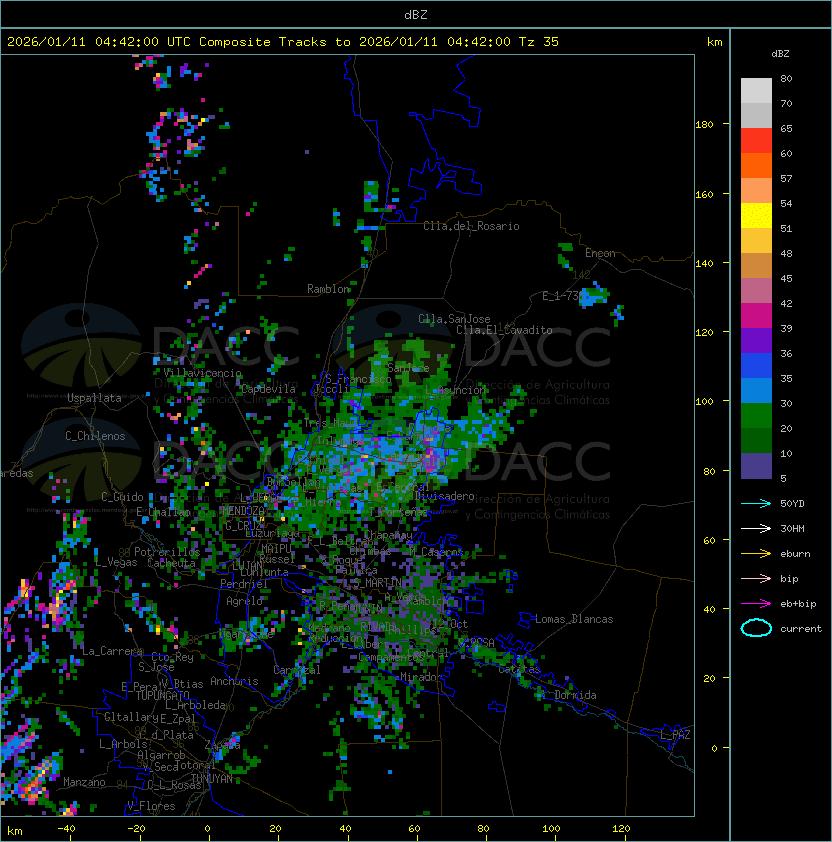This screenshot has height=842, width=832.
Task: Click the 'S_MARTIN' map label
Action: 377,582
